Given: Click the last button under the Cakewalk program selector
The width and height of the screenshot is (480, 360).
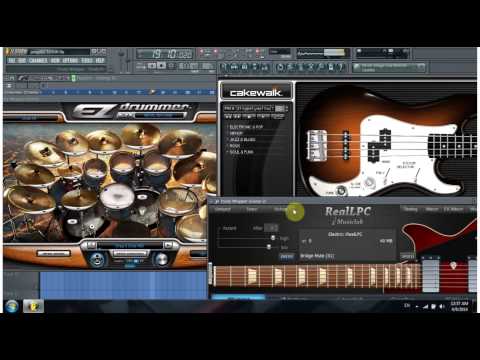Looking at the screenshot, I should [x=278, y=116].
